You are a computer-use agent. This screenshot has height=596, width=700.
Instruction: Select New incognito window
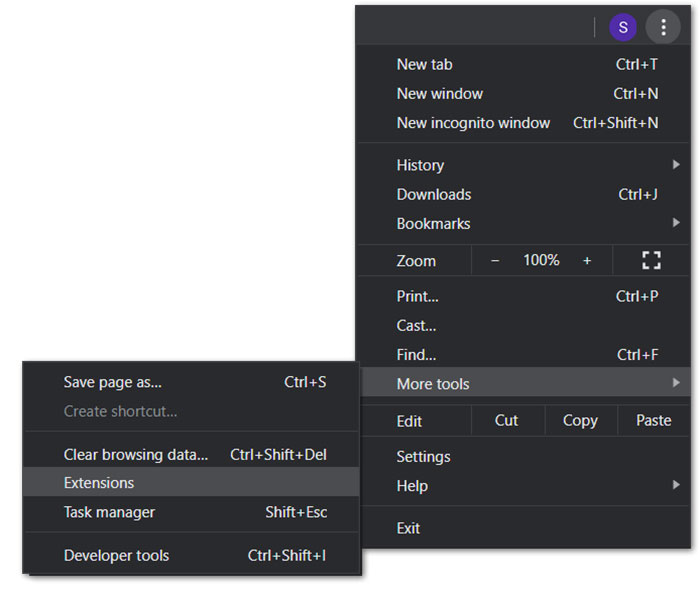473,123
